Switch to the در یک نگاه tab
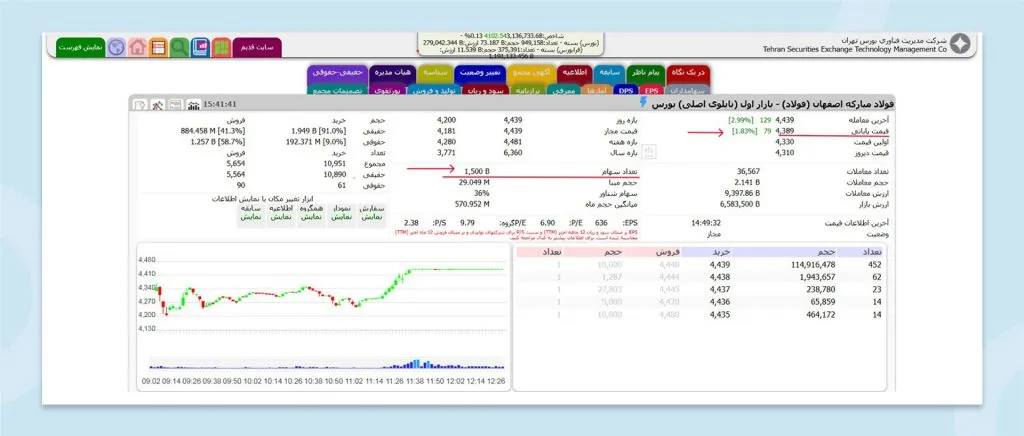This screenshot has height=436, width=1024. 689,72
